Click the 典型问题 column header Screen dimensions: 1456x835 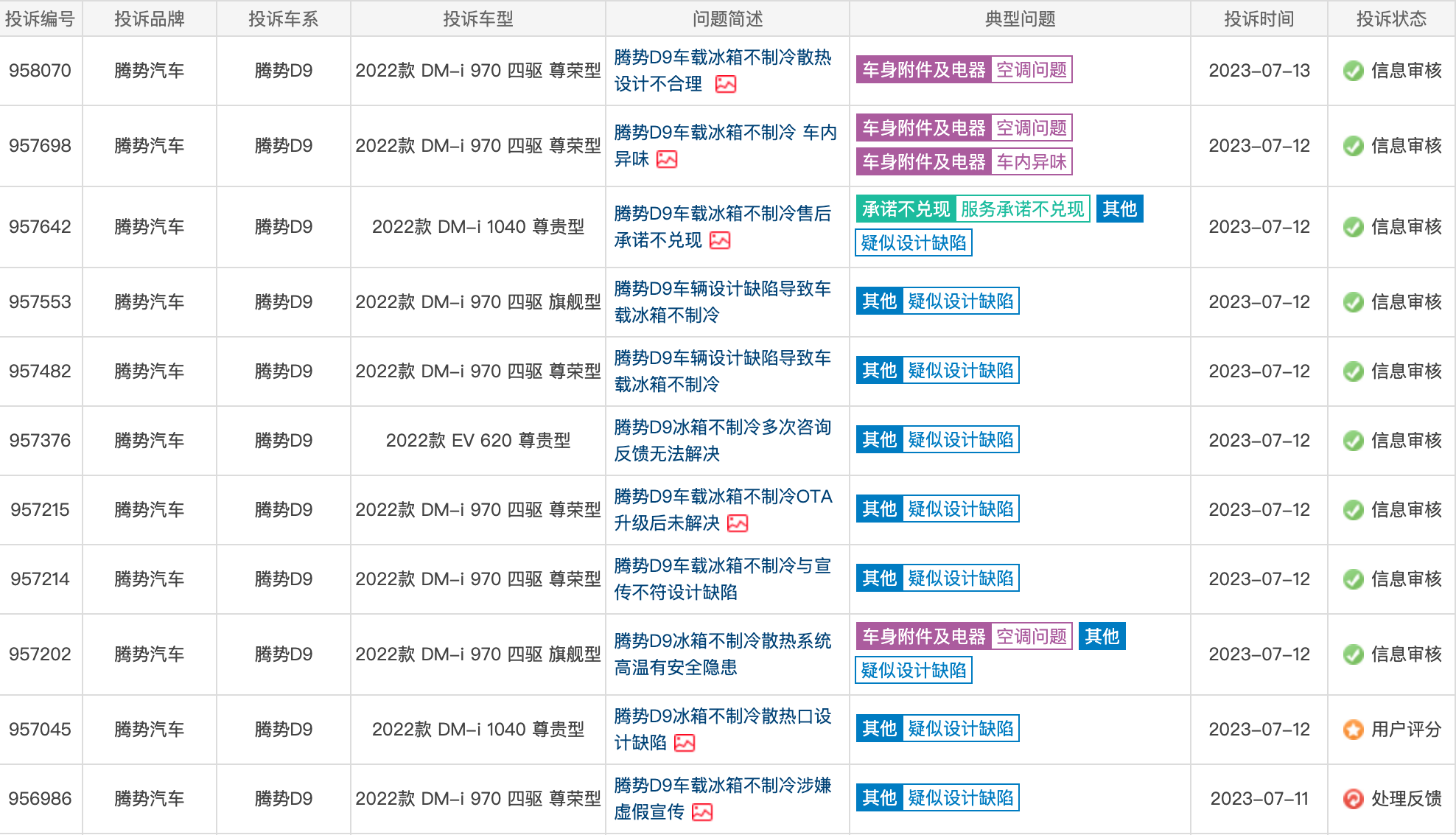point(1020,18)
